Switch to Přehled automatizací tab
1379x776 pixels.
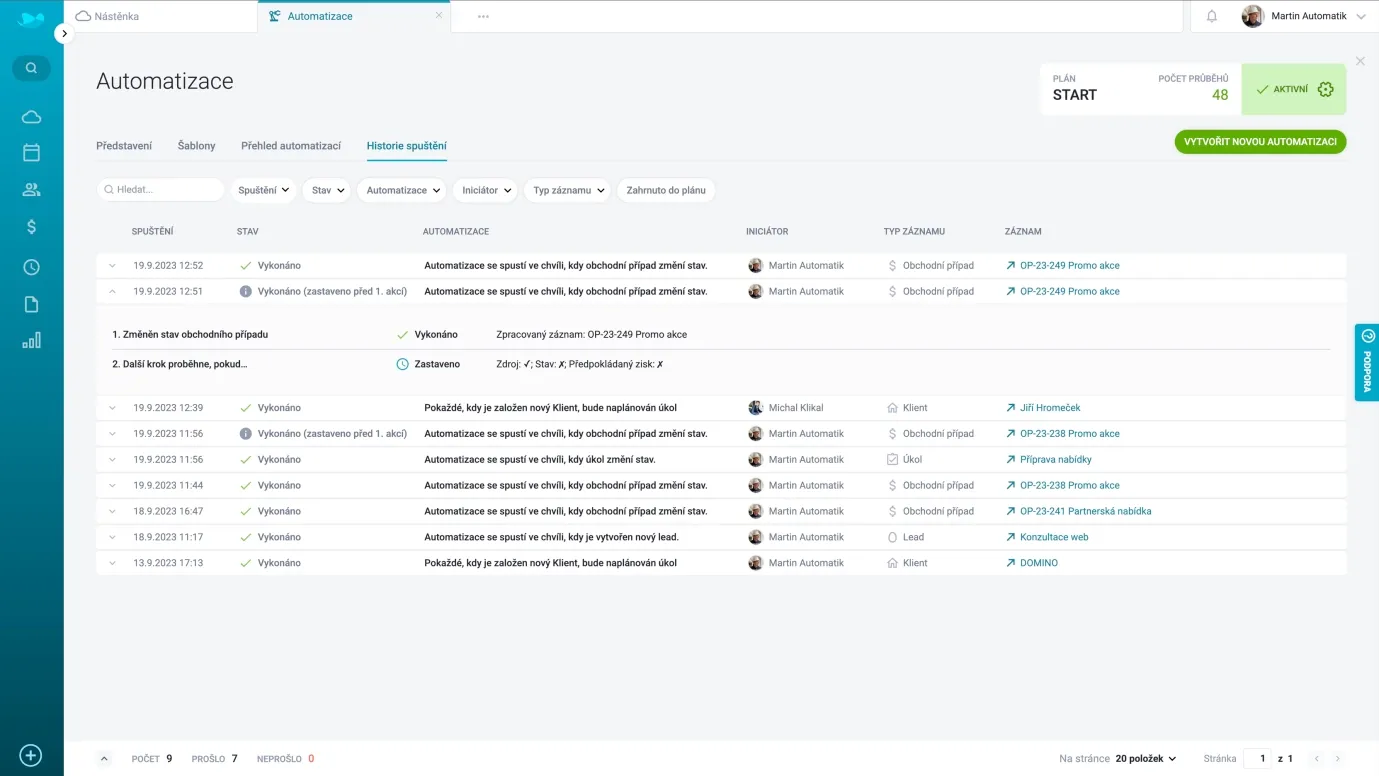pyautogui.click(x=291, y=146)
